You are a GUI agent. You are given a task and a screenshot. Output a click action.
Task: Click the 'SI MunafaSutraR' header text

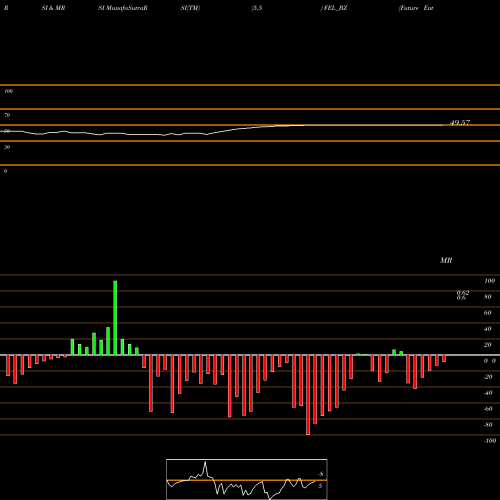click(x=123, y=8)
